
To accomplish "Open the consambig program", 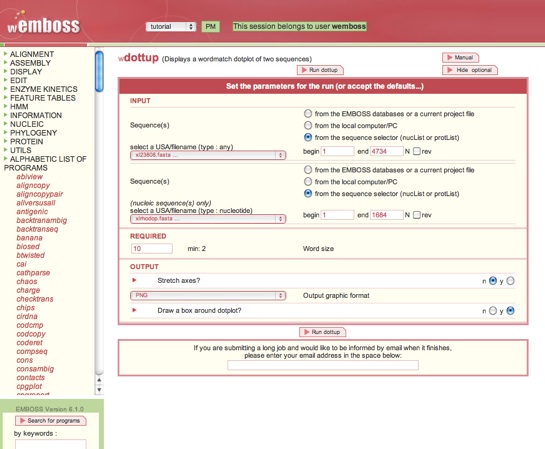I will [35, 369].
